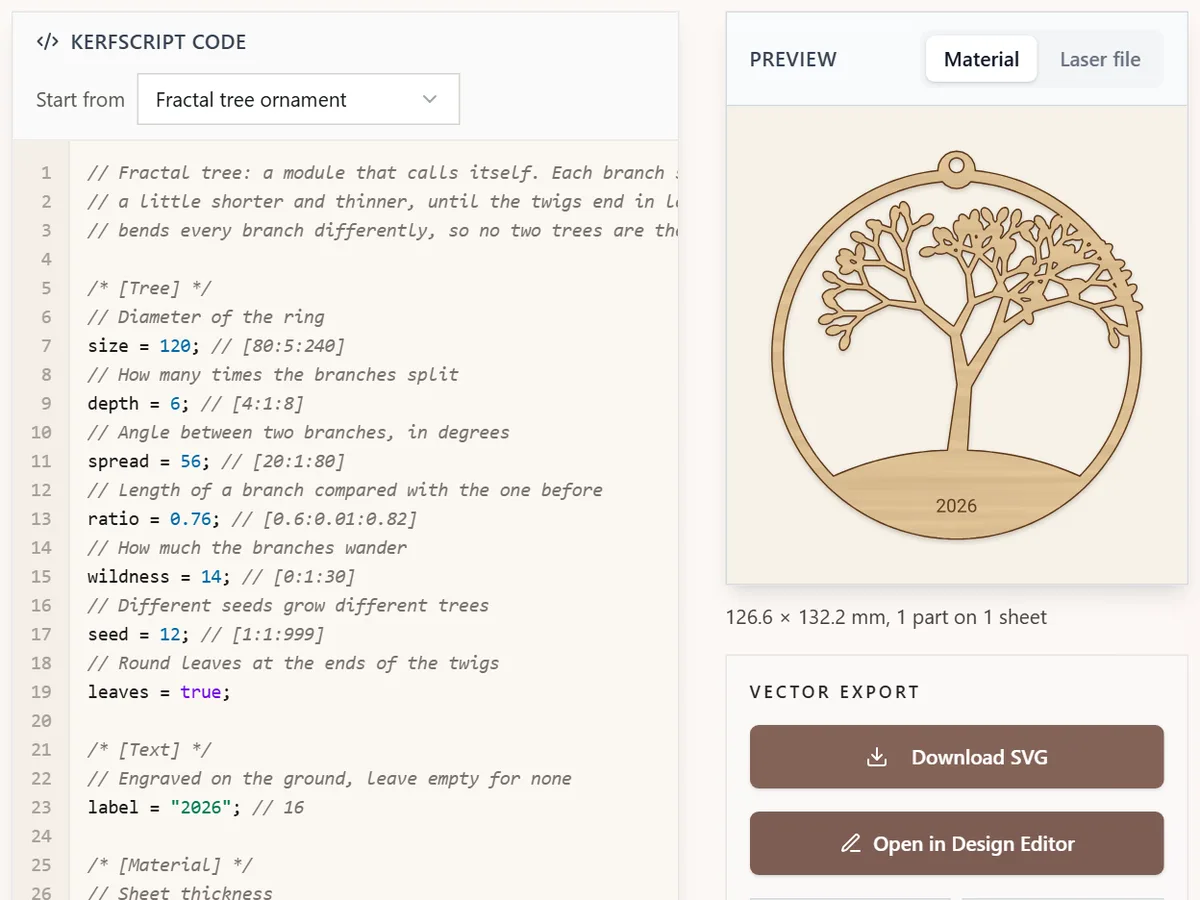Click the /* [Tree] */ section comment
This screenshot has width=1200, height=900.
click(x=149, y=288)
